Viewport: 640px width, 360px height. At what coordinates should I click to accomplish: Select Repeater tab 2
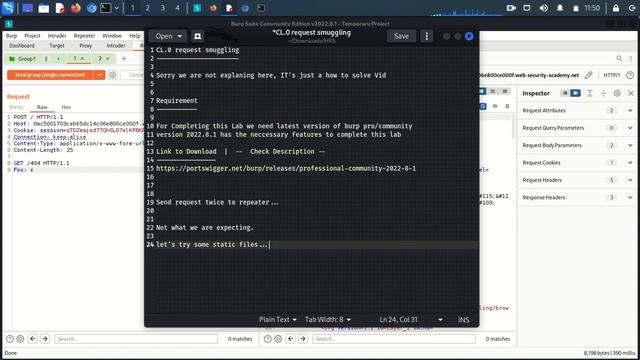click(100, 59)
